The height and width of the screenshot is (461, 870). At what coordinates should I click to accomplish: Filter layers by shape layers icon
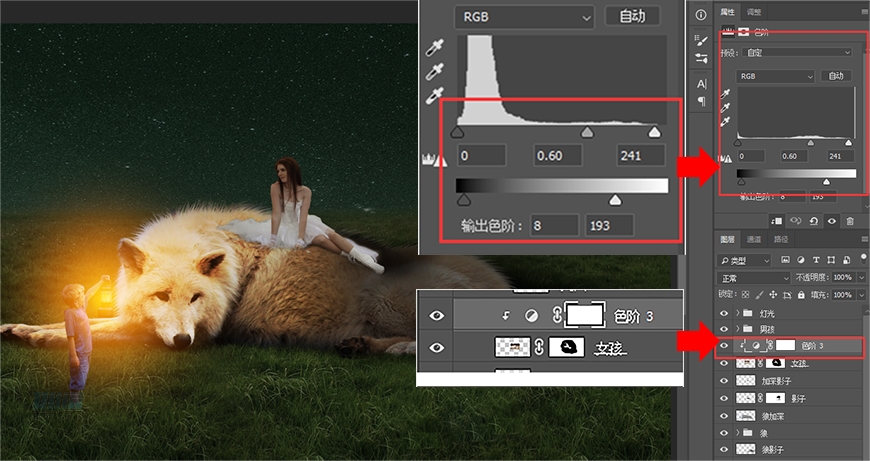831,260
